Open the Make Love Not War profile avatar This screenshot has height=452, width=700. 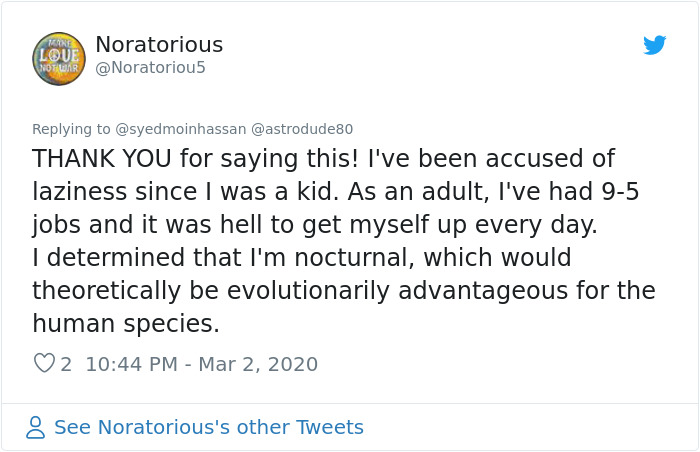[59, 59]
